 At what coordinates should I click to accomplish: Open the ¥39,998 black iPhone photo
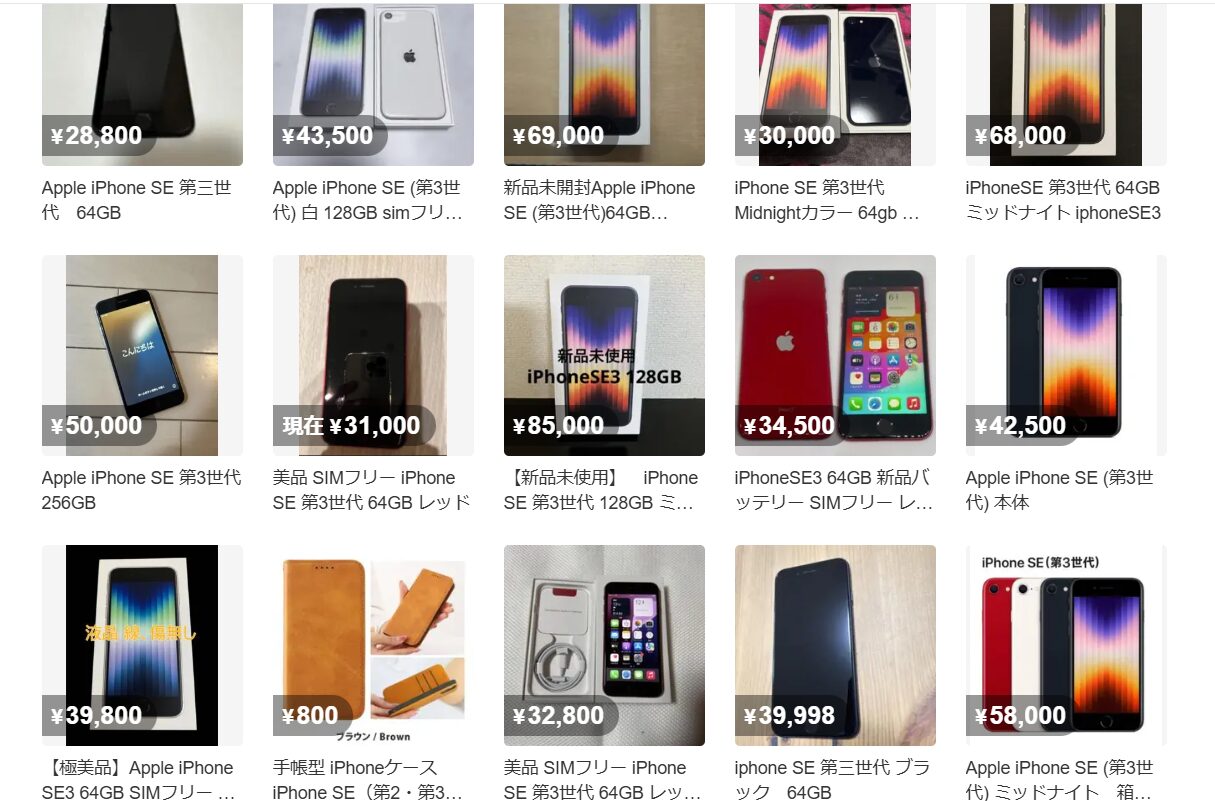[x=835, y=645]
